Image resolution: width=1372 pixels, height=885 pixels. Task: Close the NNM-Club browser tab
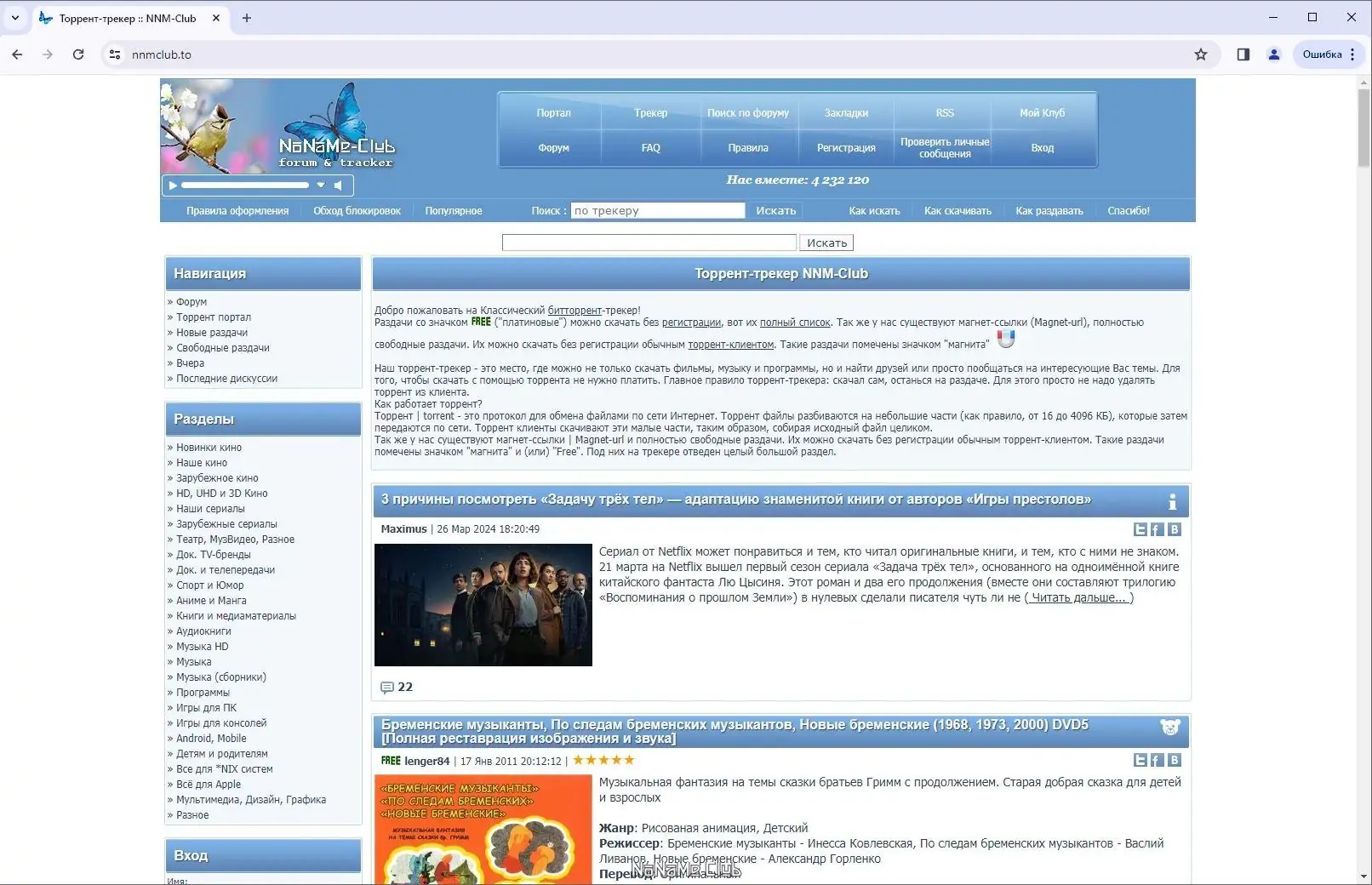pyautogui.click(x=216, y=18)
